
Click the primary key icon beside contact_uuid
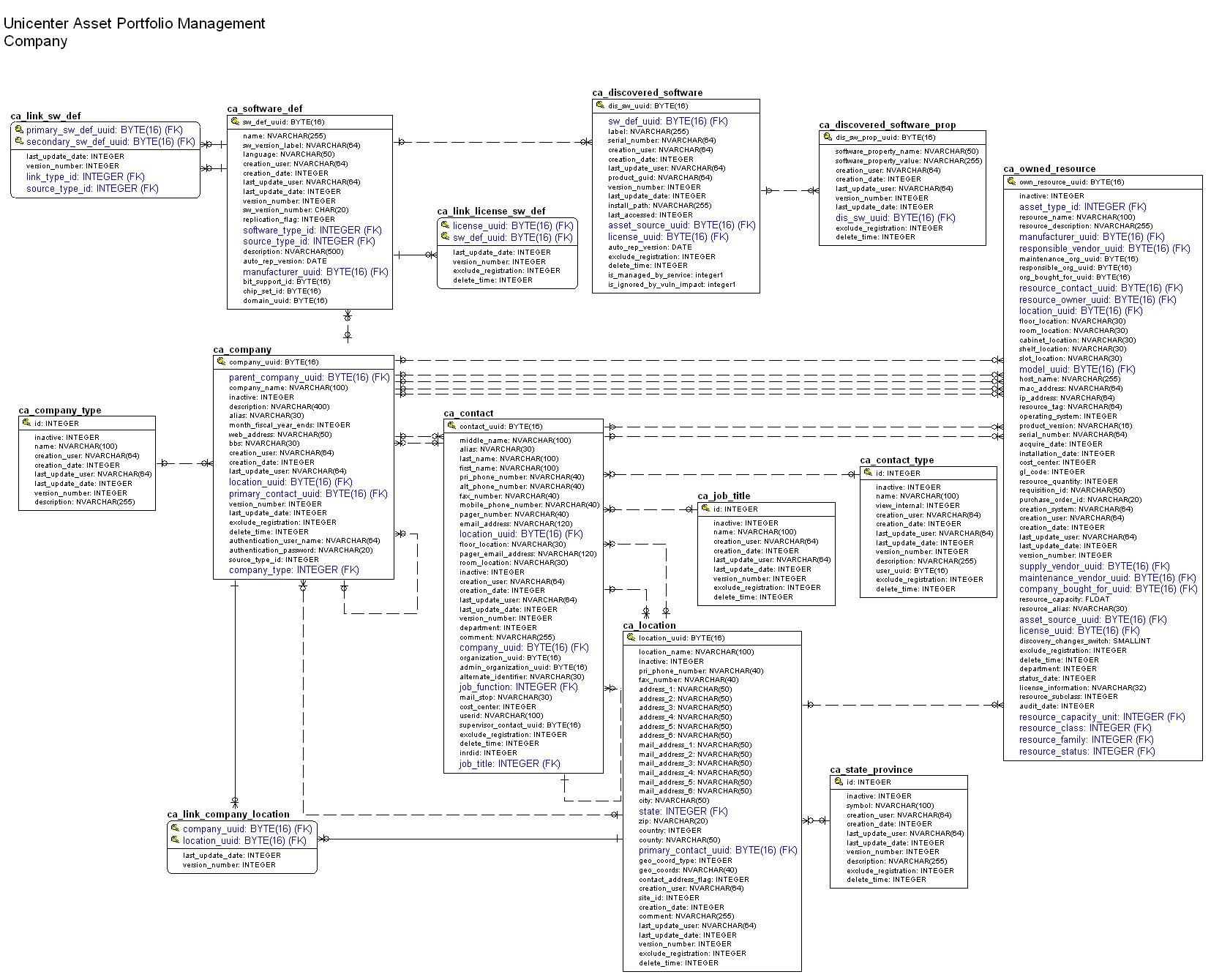[451, 425]
